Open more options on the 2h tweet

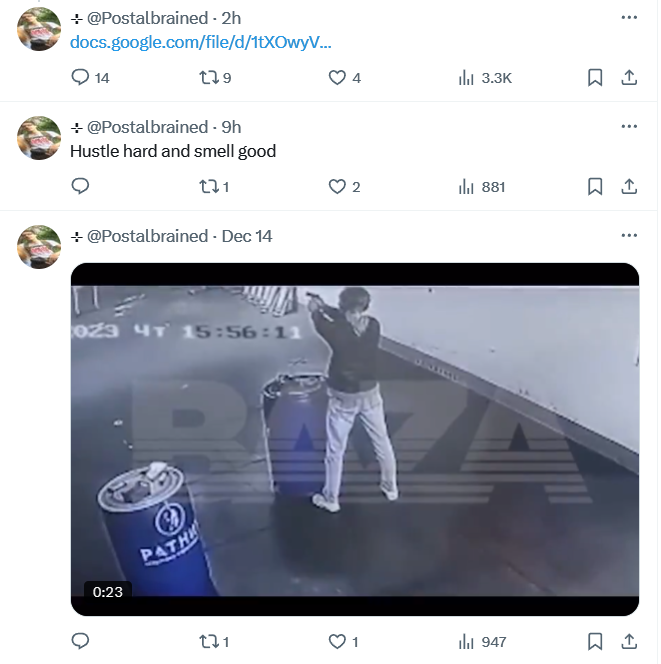tap(629, 17)
